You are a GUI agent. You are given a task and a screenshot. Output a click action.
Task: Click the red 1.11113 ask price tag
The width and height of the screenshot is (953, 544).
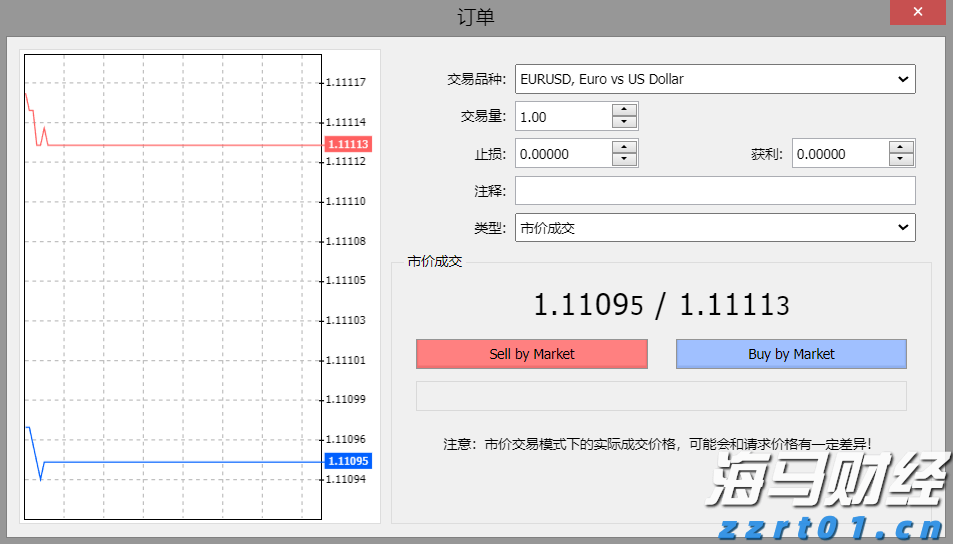[x=348, y=144]
